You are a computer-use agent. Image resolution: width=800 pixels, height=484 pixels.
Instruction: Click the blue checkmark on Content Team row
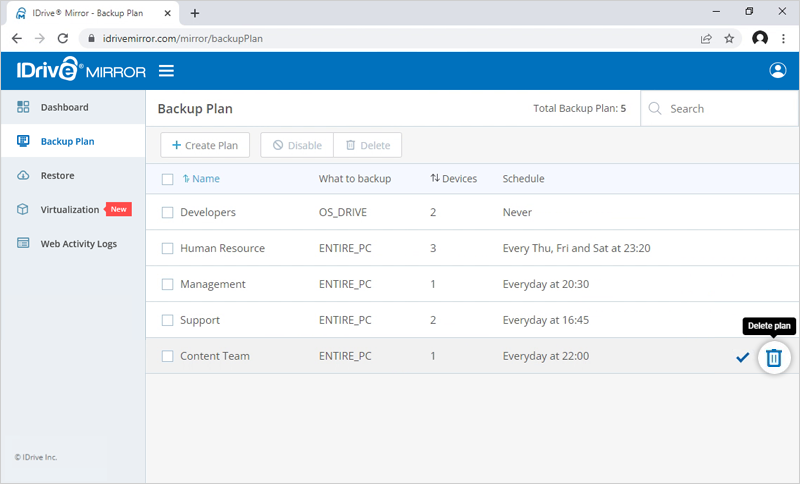(742, 357)
